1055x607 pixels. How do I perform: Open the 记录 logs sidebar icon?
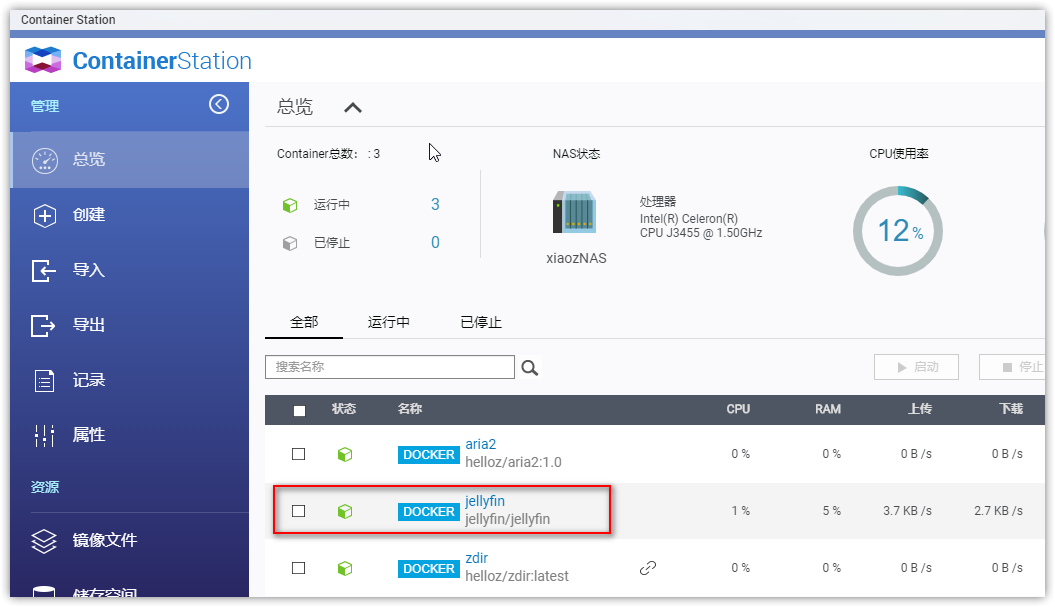coord(44,380)
